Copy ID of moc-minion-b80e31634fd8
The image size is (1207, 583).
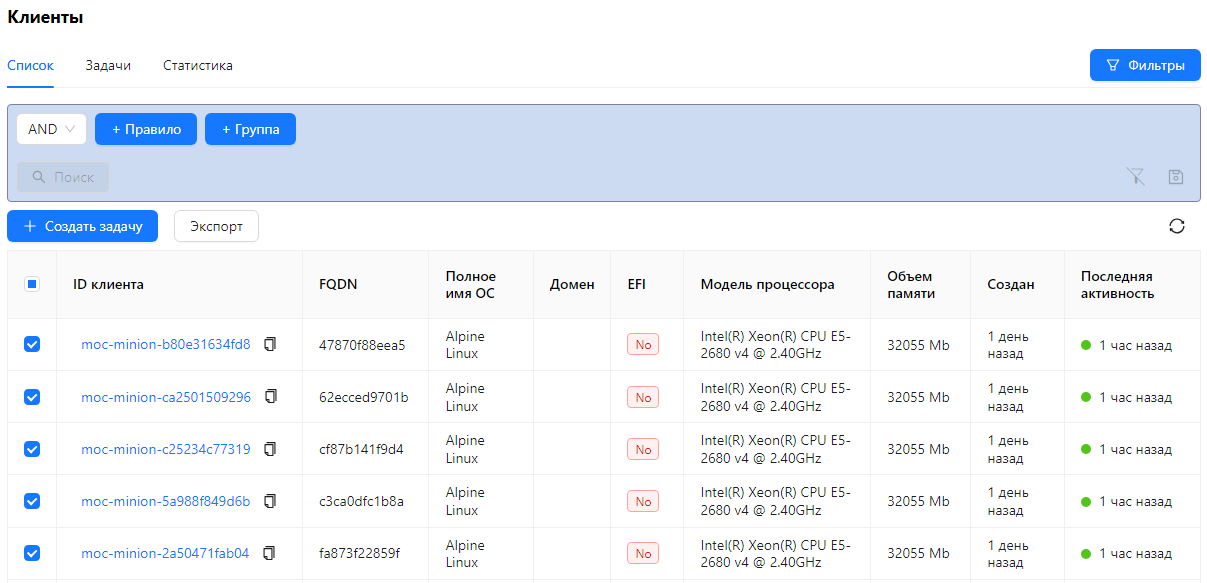(270, 345)
